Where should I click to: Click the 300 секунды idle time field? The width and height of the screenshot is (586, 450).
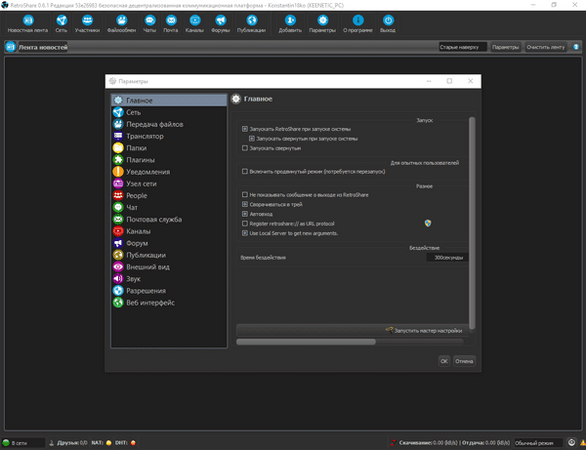click(x=447, y=258)
